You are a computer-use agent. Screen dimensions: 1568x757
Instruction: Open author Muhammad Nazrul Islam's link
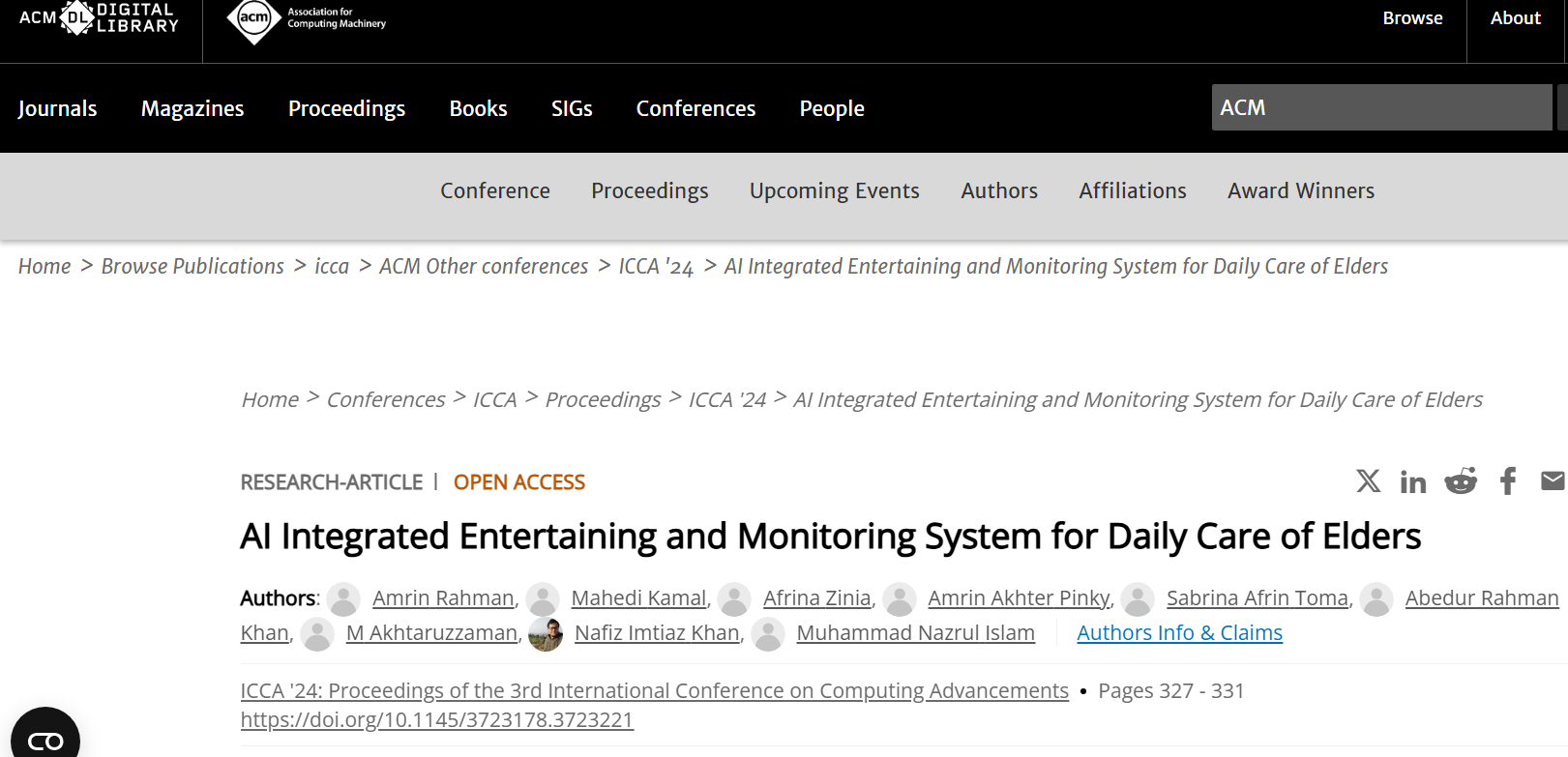coord(915,633)
